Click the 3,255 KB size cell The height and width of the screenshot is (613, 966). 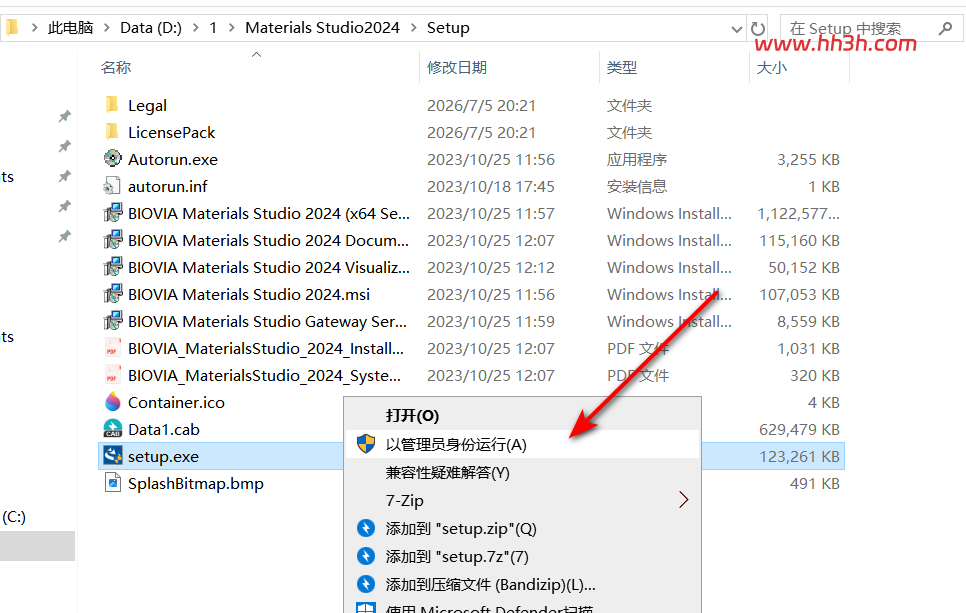[808, 160]
